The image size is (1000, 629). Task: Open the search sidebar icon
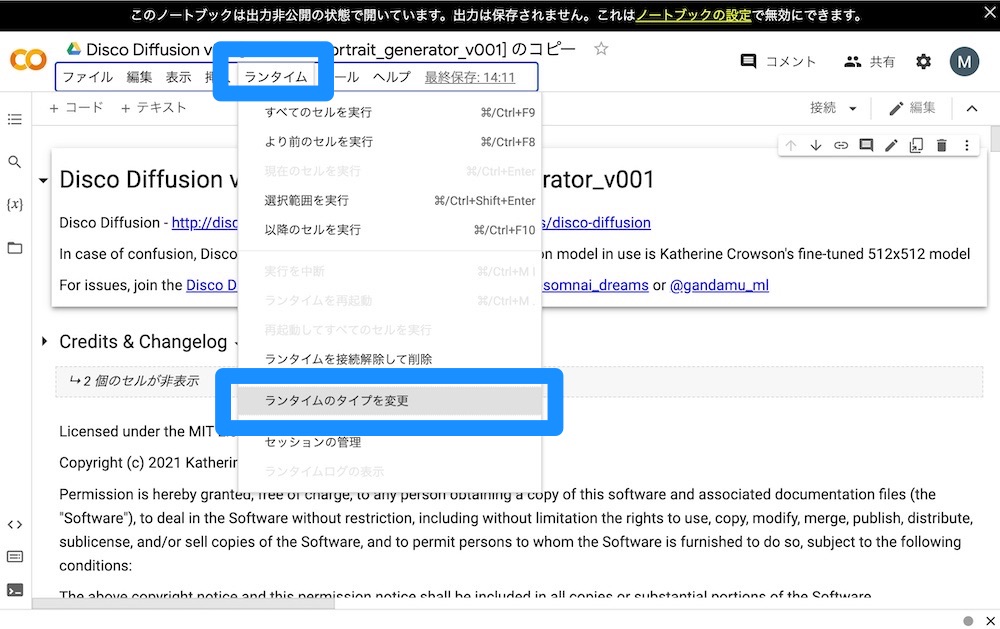pyautogui.click(x=15, y=162)
